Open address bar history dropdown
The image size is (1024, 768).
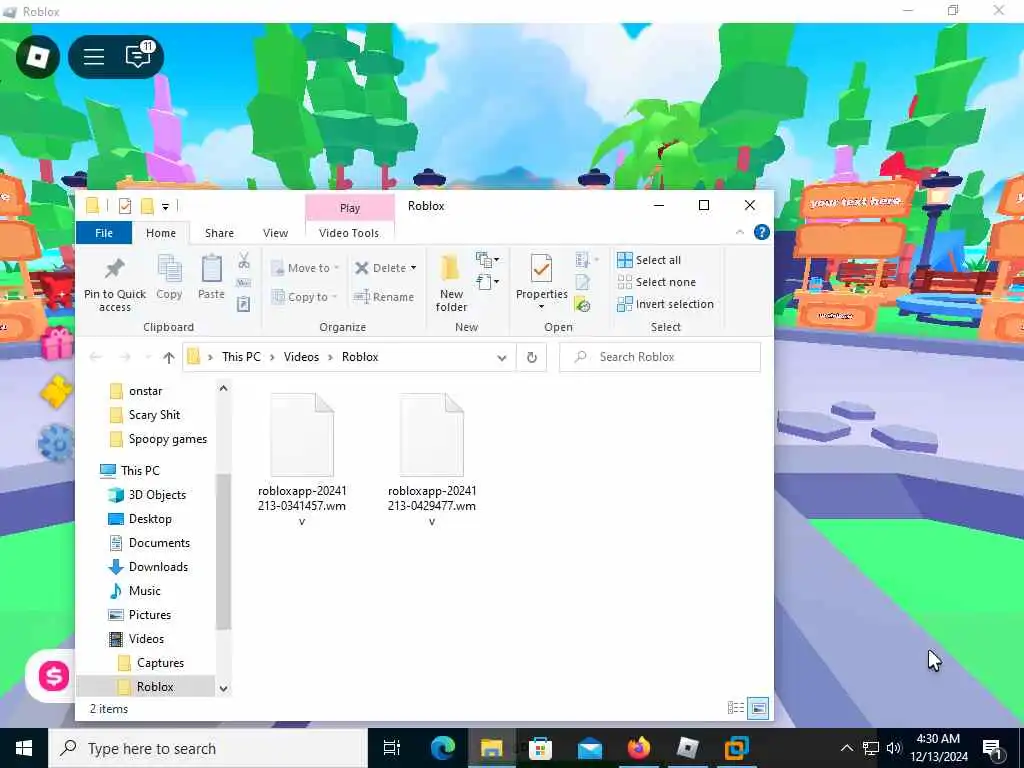click(502, 357)
